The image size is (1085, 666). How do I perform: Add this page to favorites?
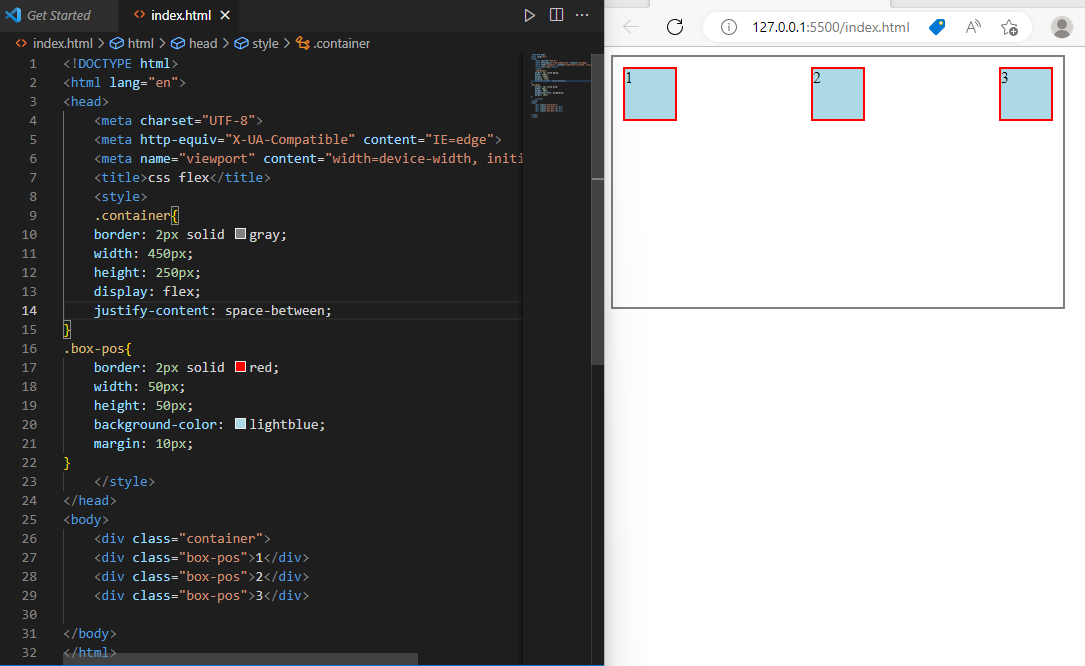pos(1010,27)
